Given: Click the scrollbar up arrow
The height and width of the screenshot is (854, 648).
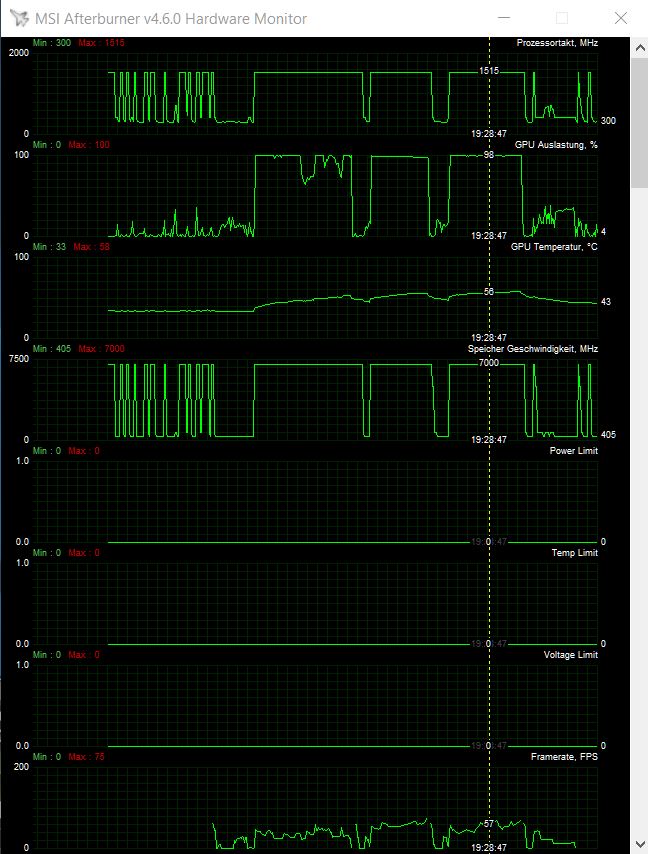Looking at the screenshot, I should coord(640,48).
